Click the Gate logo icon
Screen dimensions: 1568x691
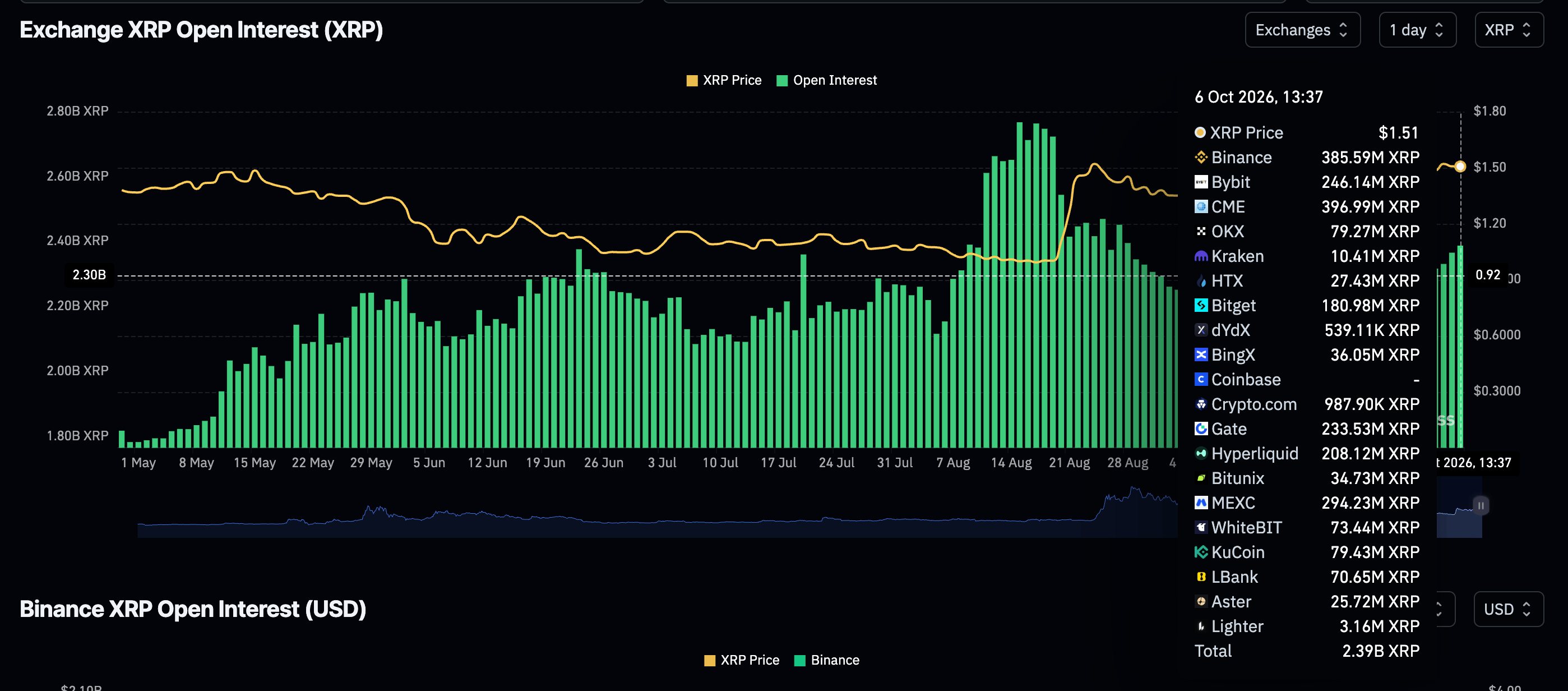tap(1200, 429)
